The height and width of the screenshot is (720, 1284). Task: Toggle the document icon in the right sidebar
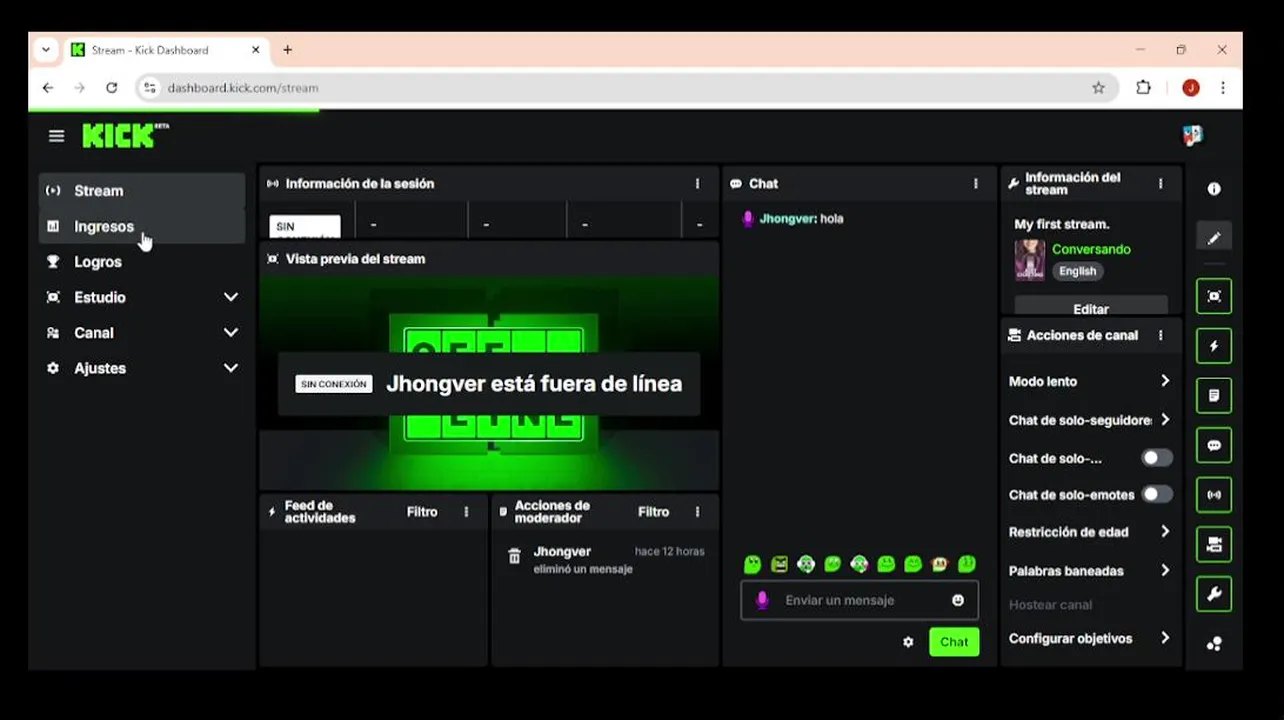pos(1214,396)
